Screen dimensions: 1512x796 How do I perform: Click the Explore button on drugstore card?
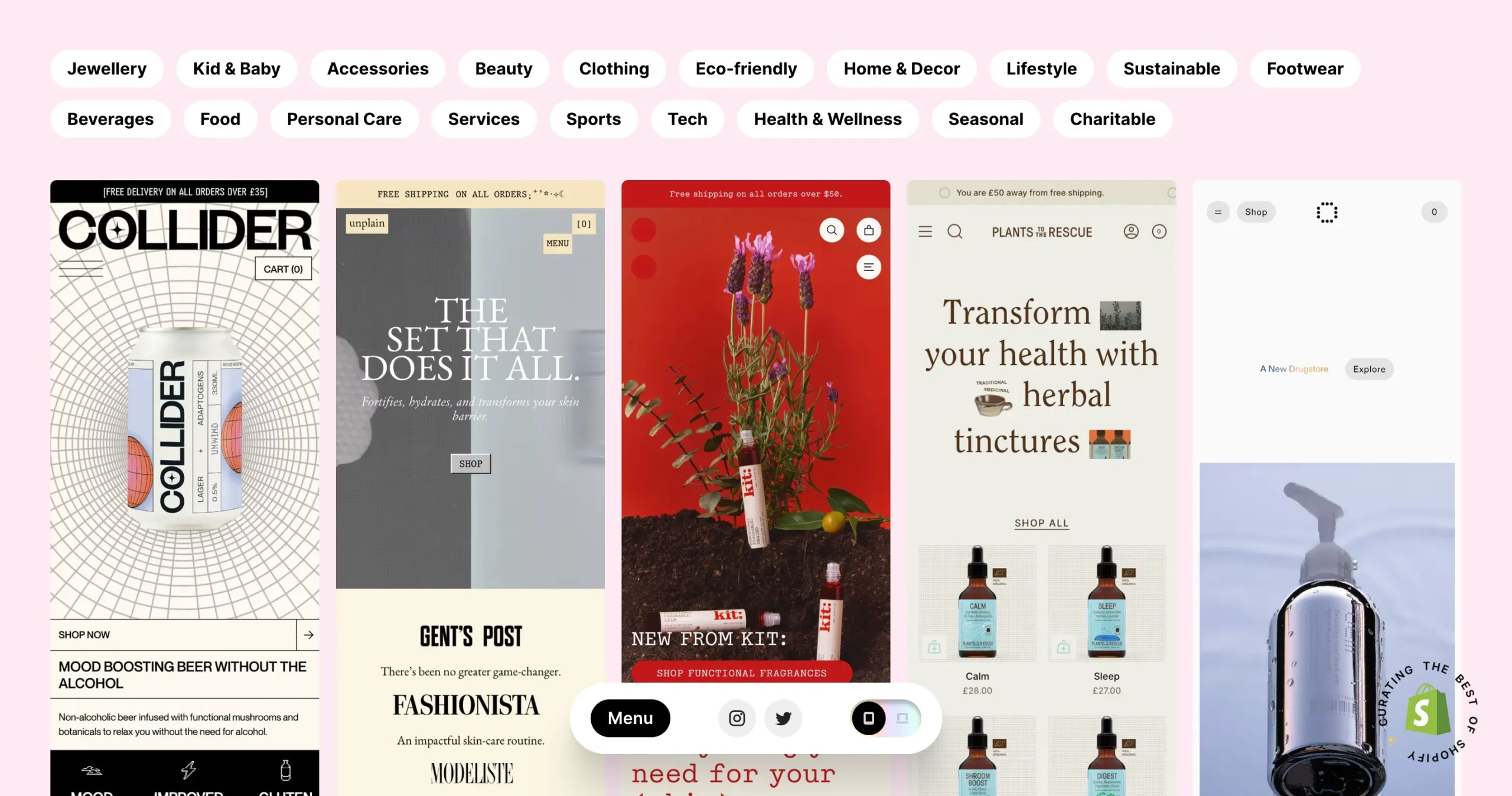tap(1369, 369)
